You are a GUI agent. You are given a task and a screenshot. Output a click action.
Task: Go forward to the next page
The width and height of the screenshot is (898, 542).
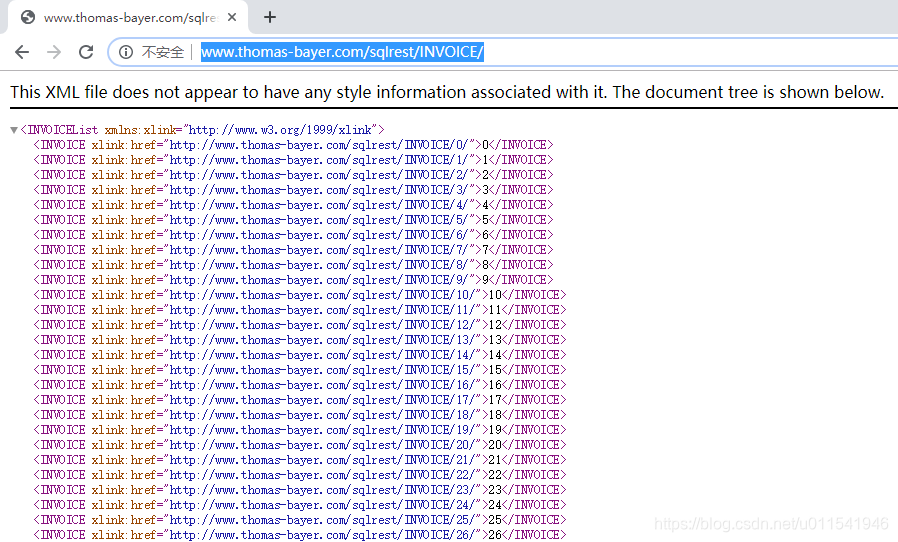[54, 52]
